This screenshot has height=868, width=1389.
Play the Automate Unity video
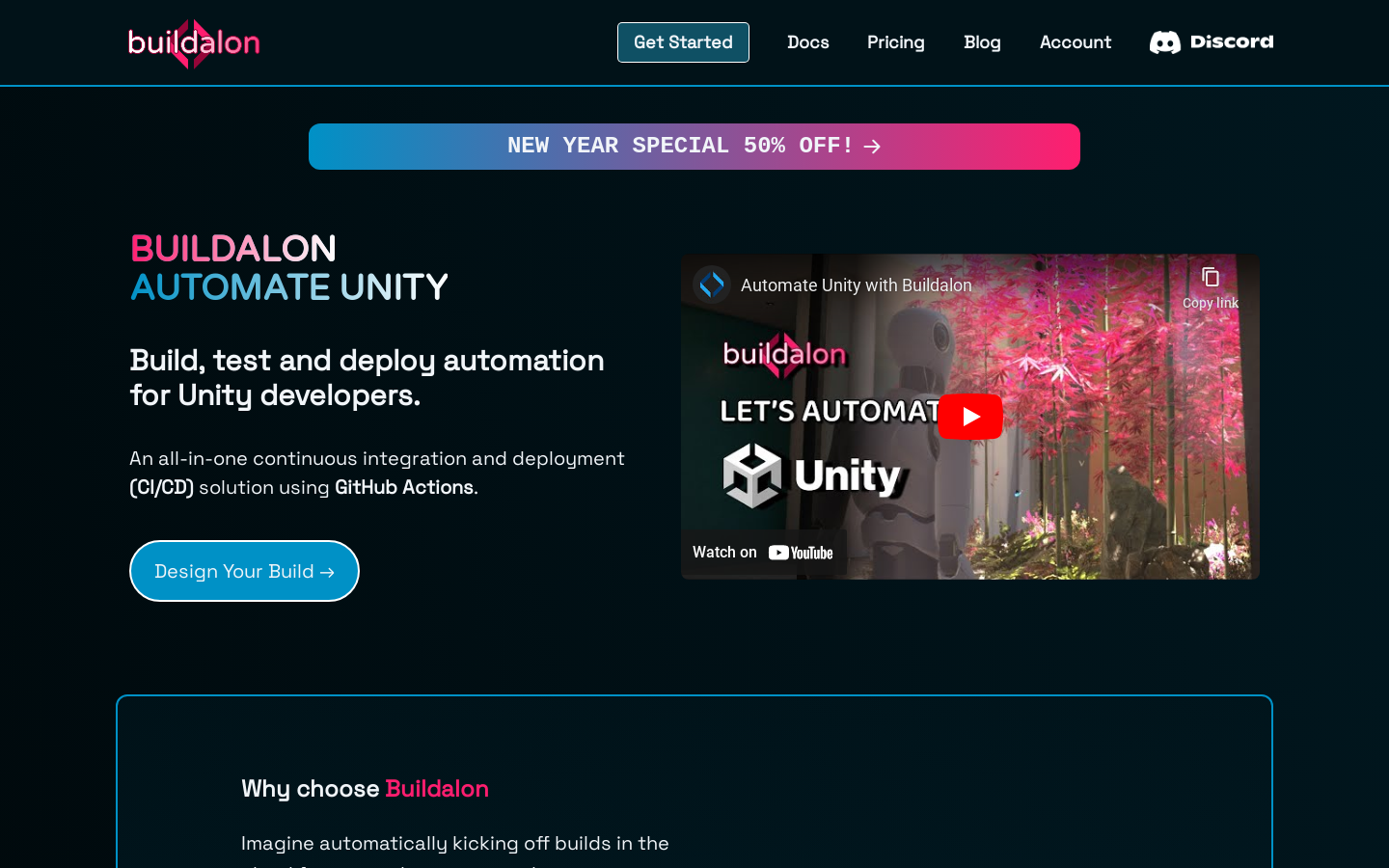970,417
